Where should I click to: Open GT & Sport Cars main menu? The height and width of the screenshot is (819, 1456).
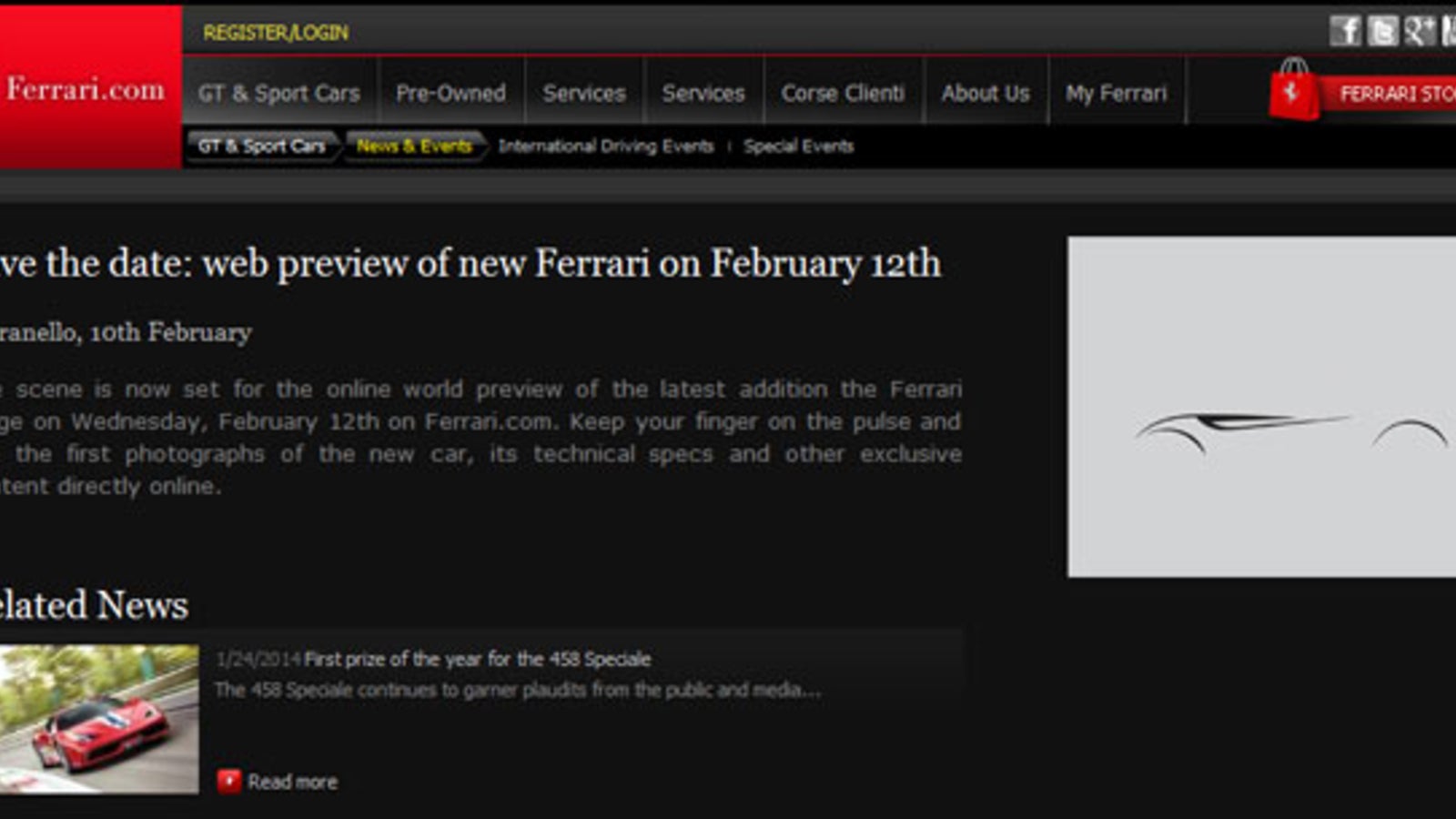click(x=279, y=93)
